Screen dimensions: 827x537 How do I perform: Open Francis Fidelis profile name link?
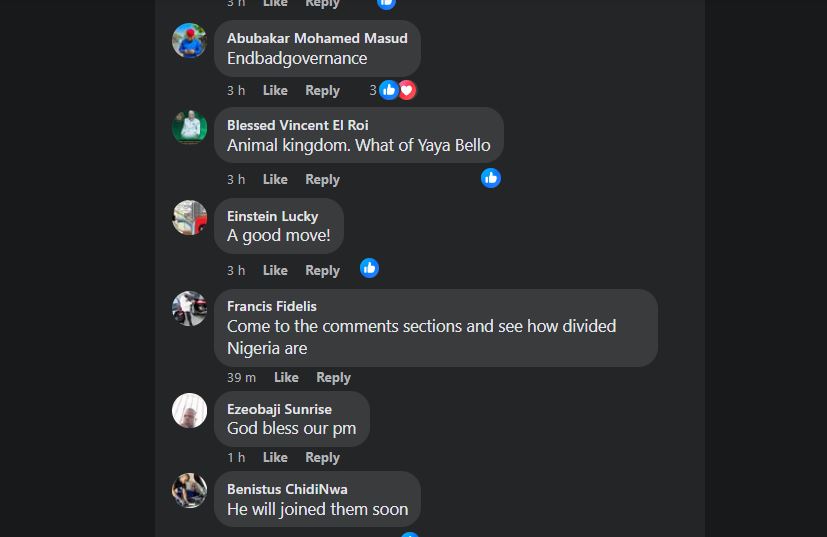pos(271,306)
